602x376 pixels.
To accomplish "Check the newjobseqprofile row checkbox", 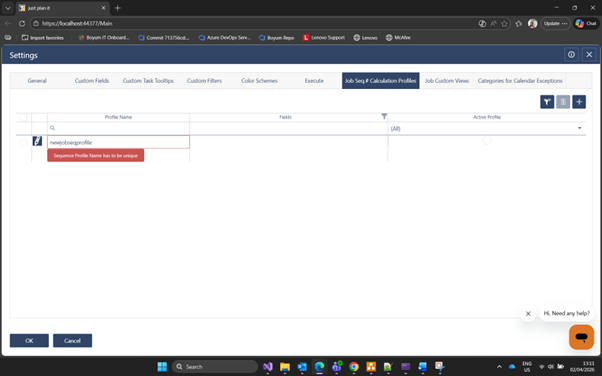I will pyautogui.click(x=23, y=142).
